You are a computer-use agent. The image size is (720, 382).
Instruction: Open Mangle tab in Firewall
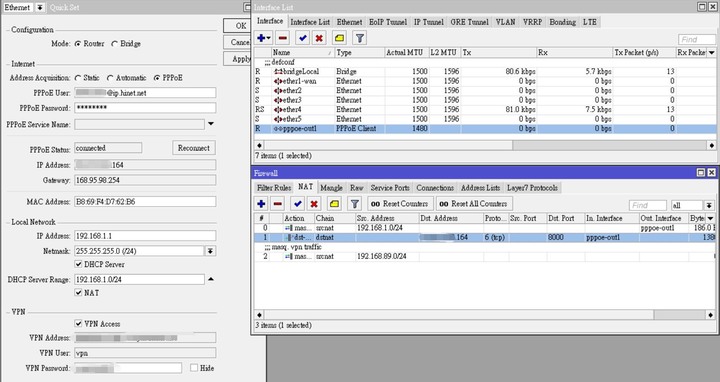[x=332, y=188]
